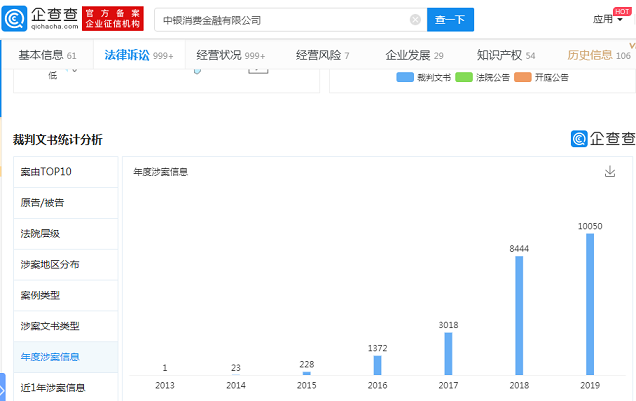
Task: Open the 应用 dropdown menu
Action: pyautogui.click(x=608, y=19)
